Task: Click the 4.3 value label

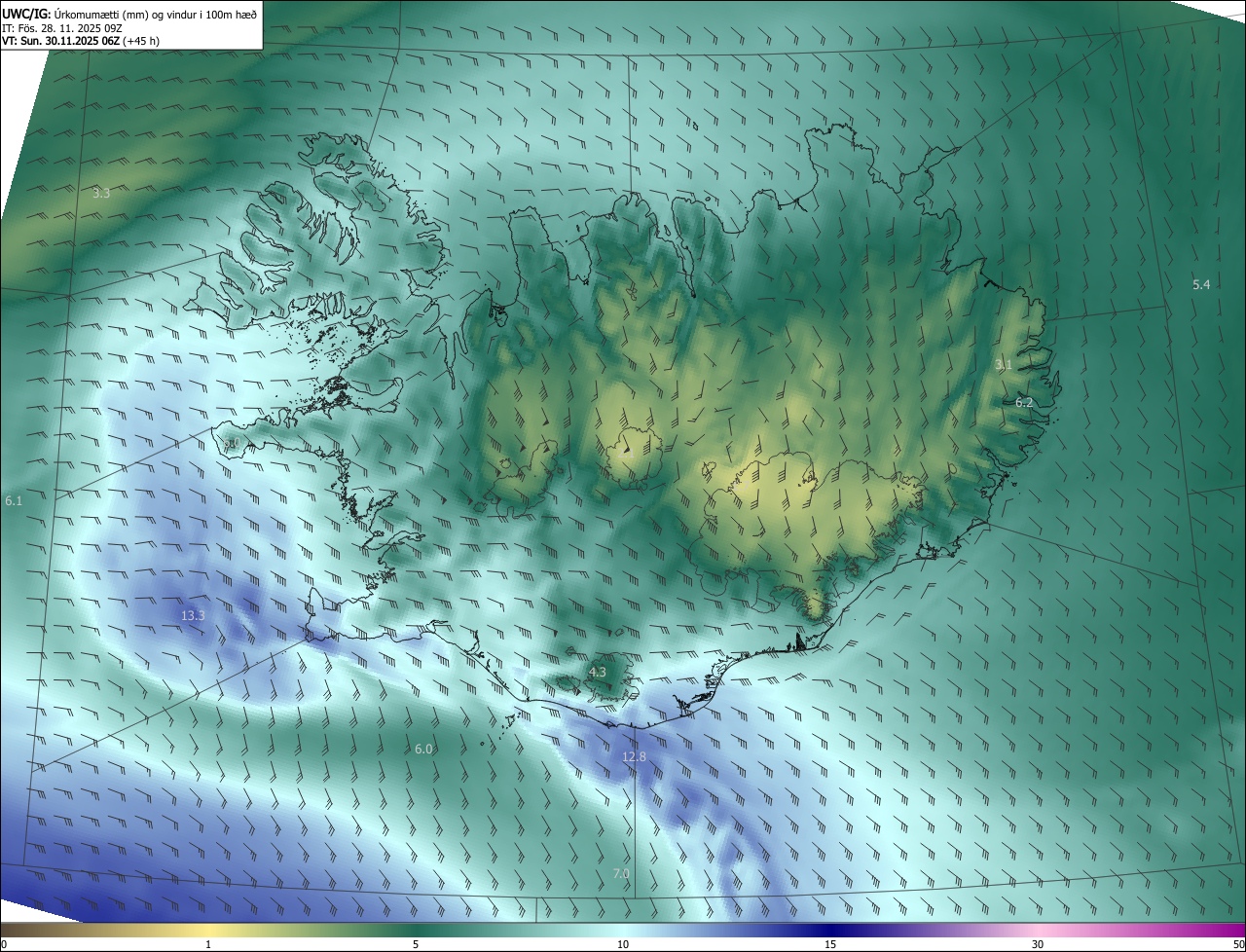Action: pyautogui.click(x=597, y=672)
